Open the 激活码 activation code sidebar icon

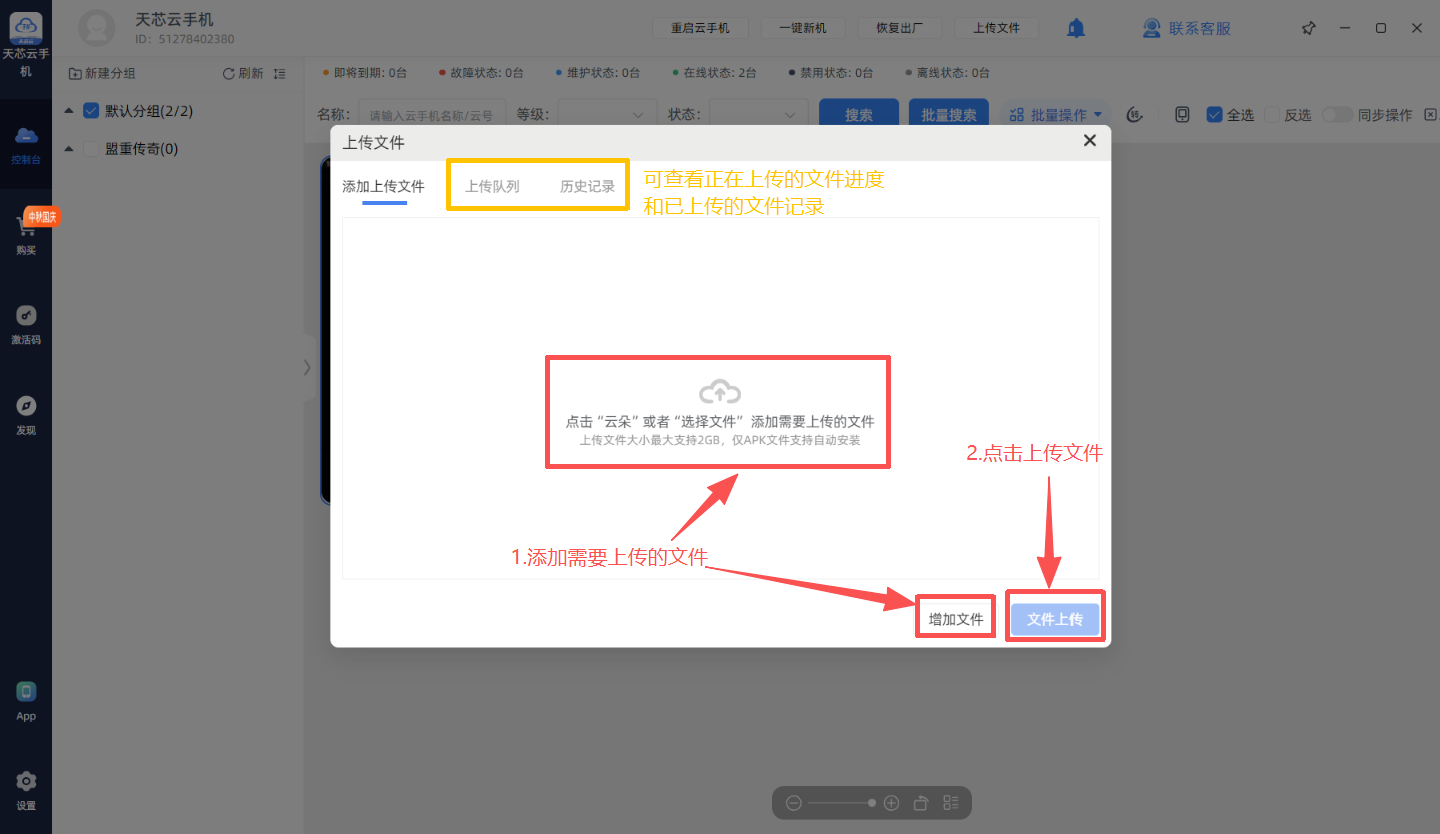coord(26,316)
